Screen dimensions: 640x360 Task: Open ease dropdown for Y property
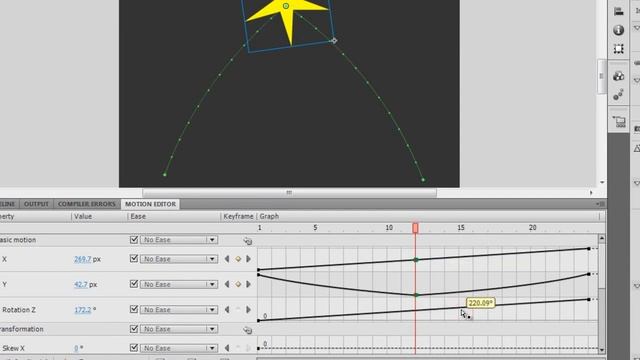178,284
